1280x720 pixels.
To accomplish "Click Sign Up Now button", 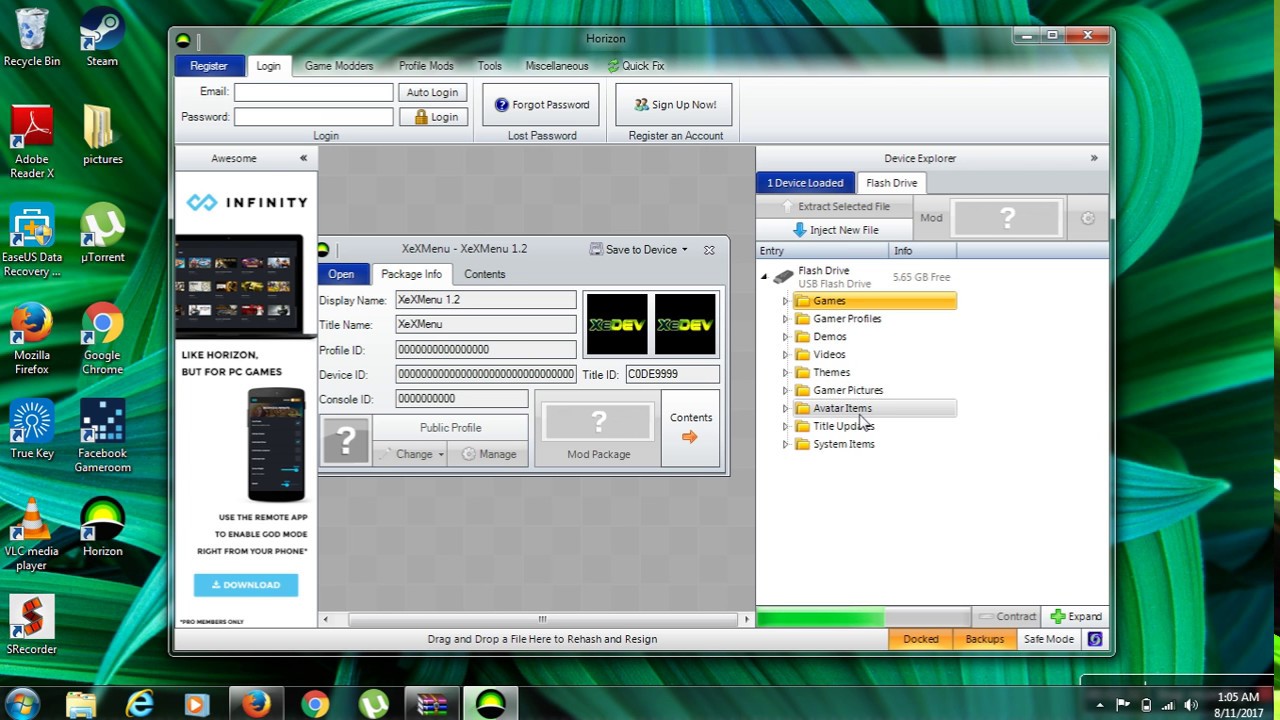I will coord(674,105).
